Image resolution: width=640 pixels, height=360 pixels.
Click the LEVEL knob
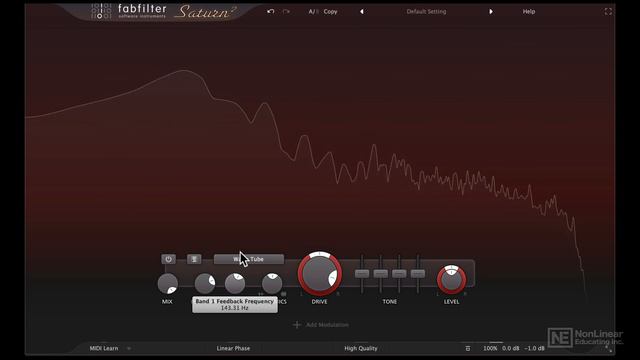pos(451,280)
